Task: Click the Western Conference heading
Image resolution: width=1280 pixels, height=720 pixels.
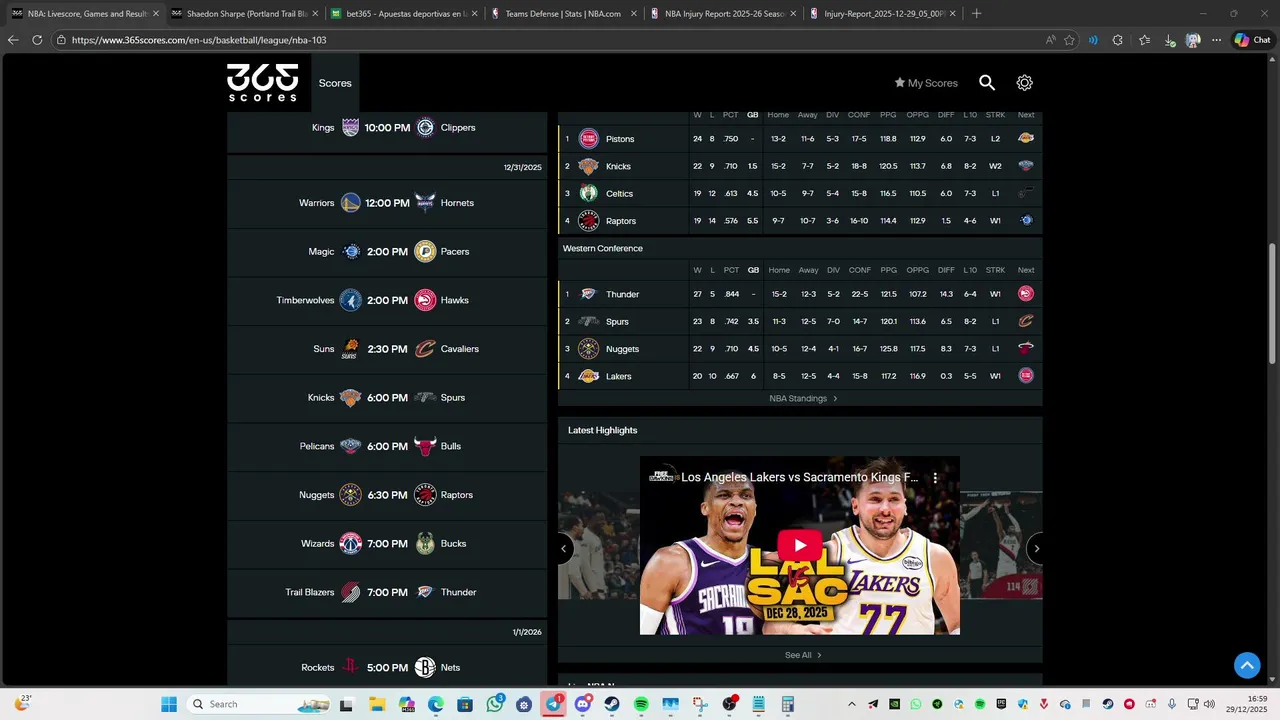Action: pyautogui.click(x=603, y=248)
